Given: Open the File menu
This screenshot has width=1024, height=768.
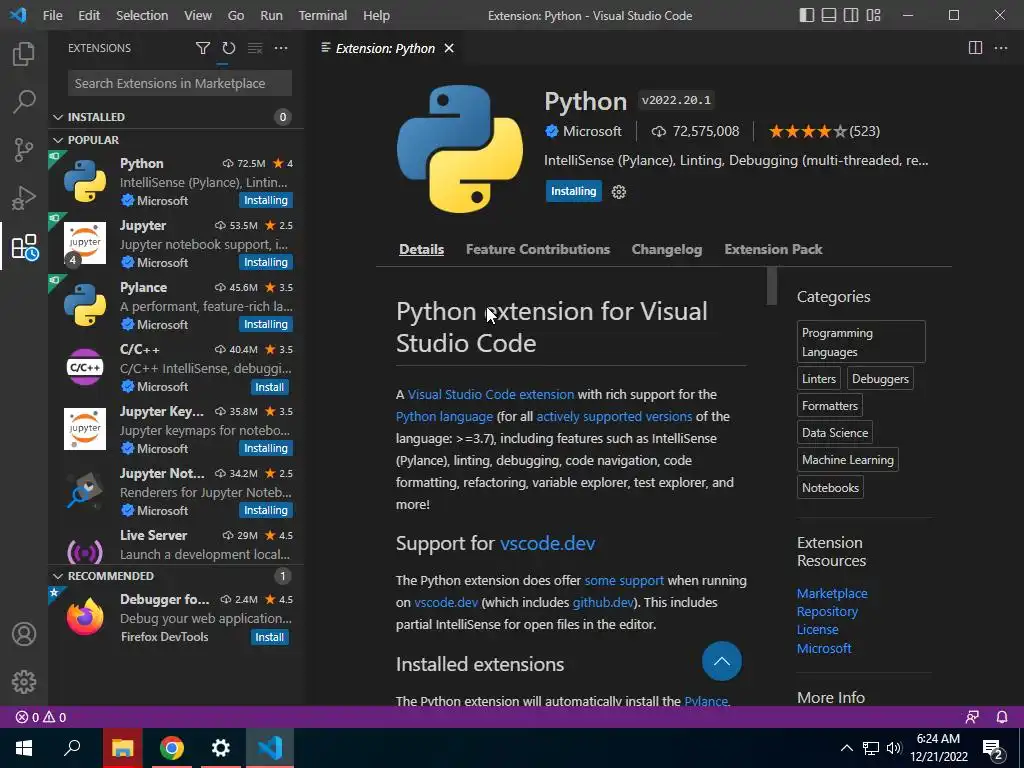Looking at the screenshot, I should pos(52,15).
